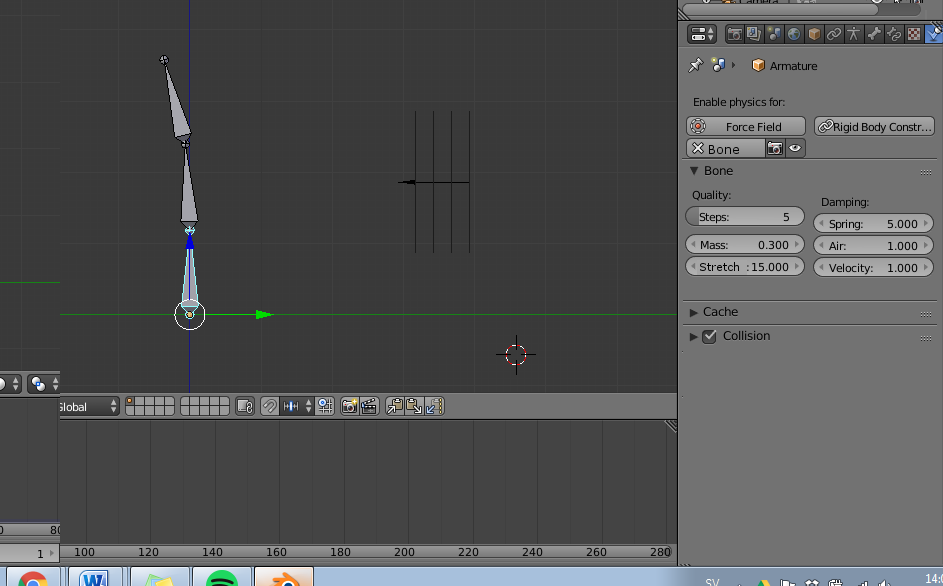Click the area split corner above the timeline
The height and width of the screenshot is (586, 943).
(x=671, y=426)
